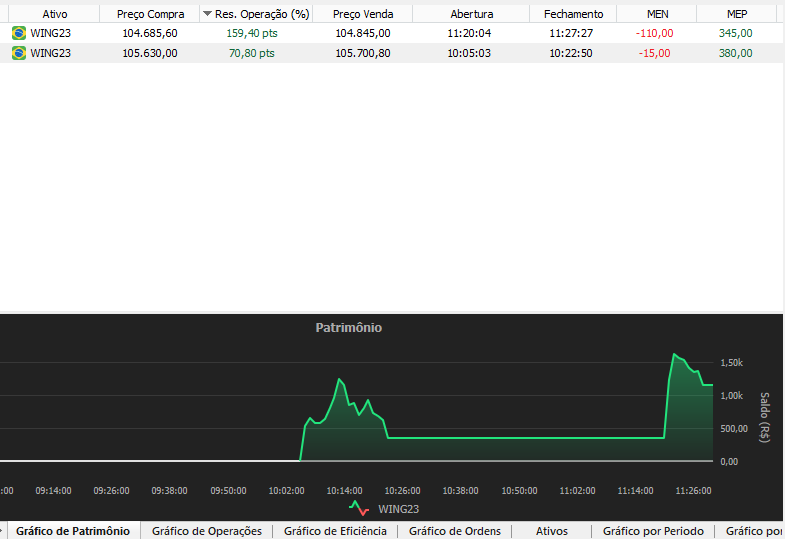
Task: Open the Gráfico de Patrimônio tab
Action: click(x=73, y=531)
